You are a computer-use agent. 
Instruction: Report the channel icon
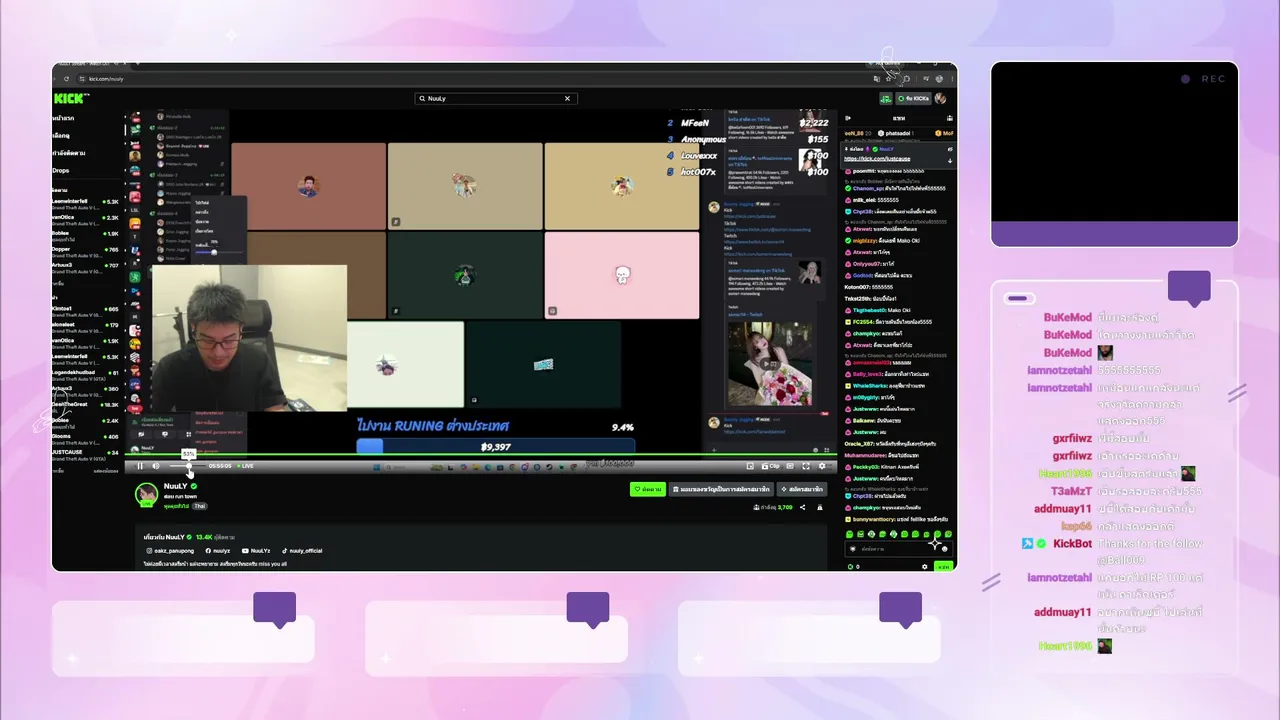[820, 507]
